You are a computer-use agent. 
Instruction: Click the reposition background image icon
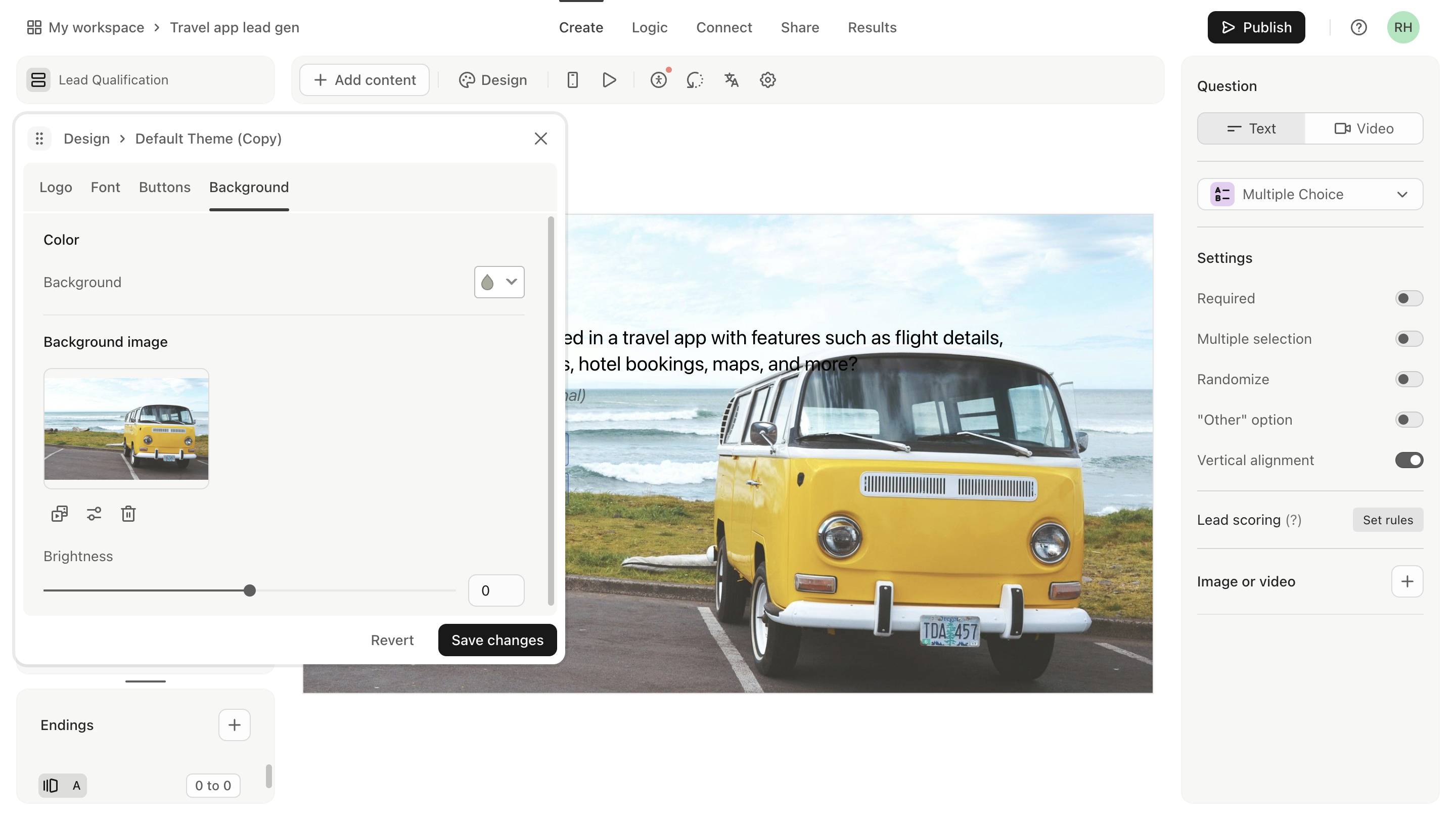93,513
